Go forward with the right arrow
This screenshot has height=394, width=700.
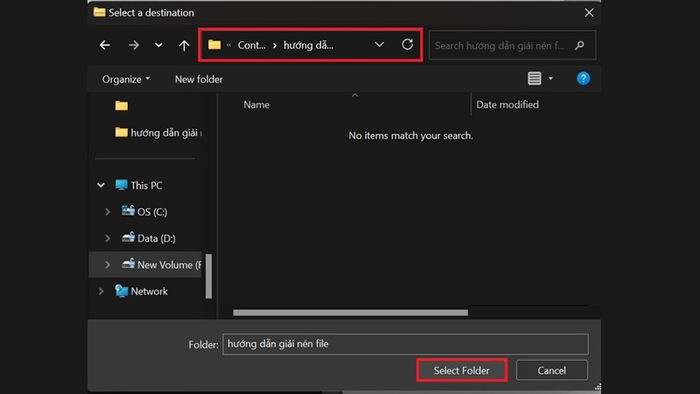[133, 45]
